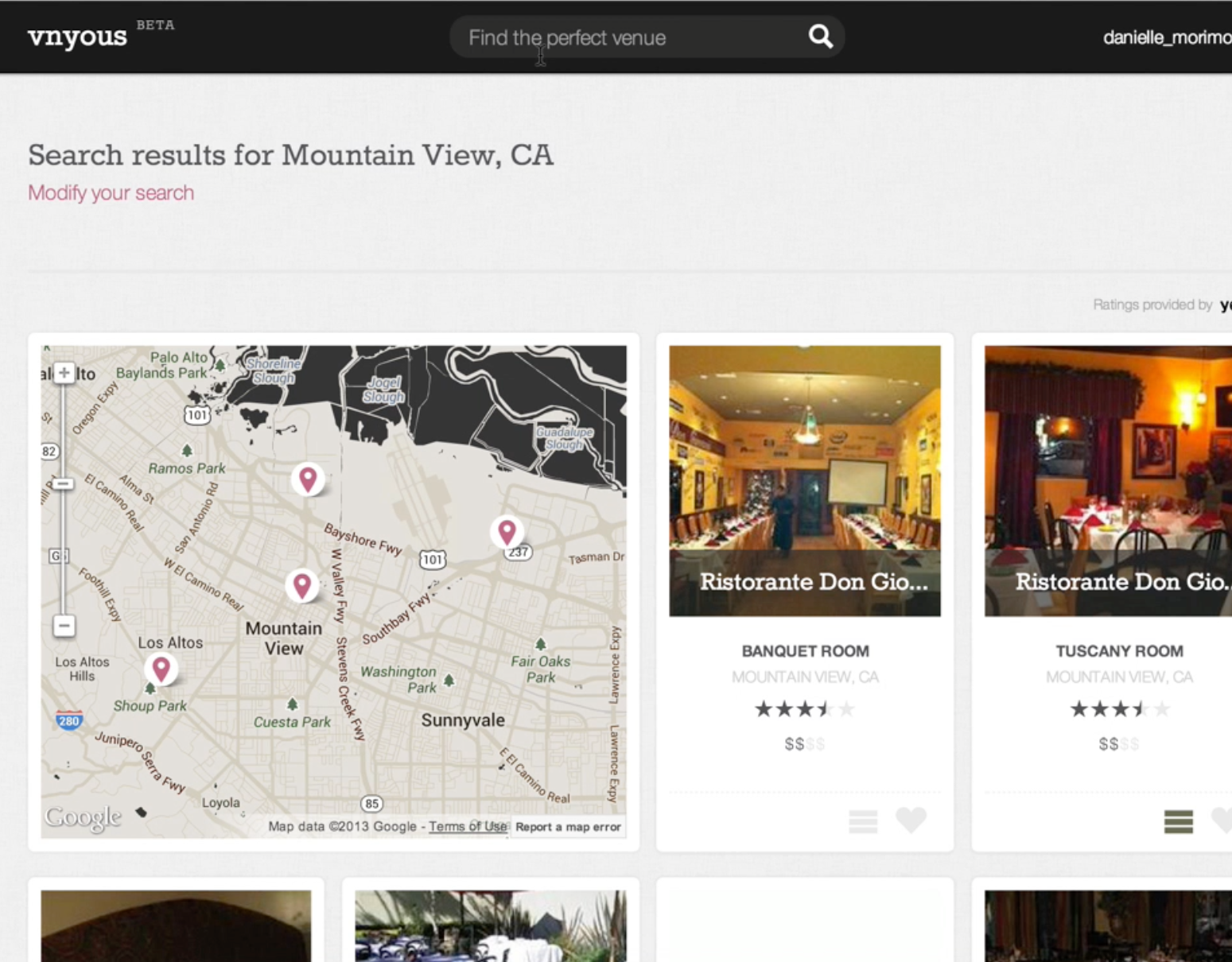This screenshot has width=1232, height=962.
Task: Open the Tuscany Room venue photo
Action: (x=1108, y=480)
